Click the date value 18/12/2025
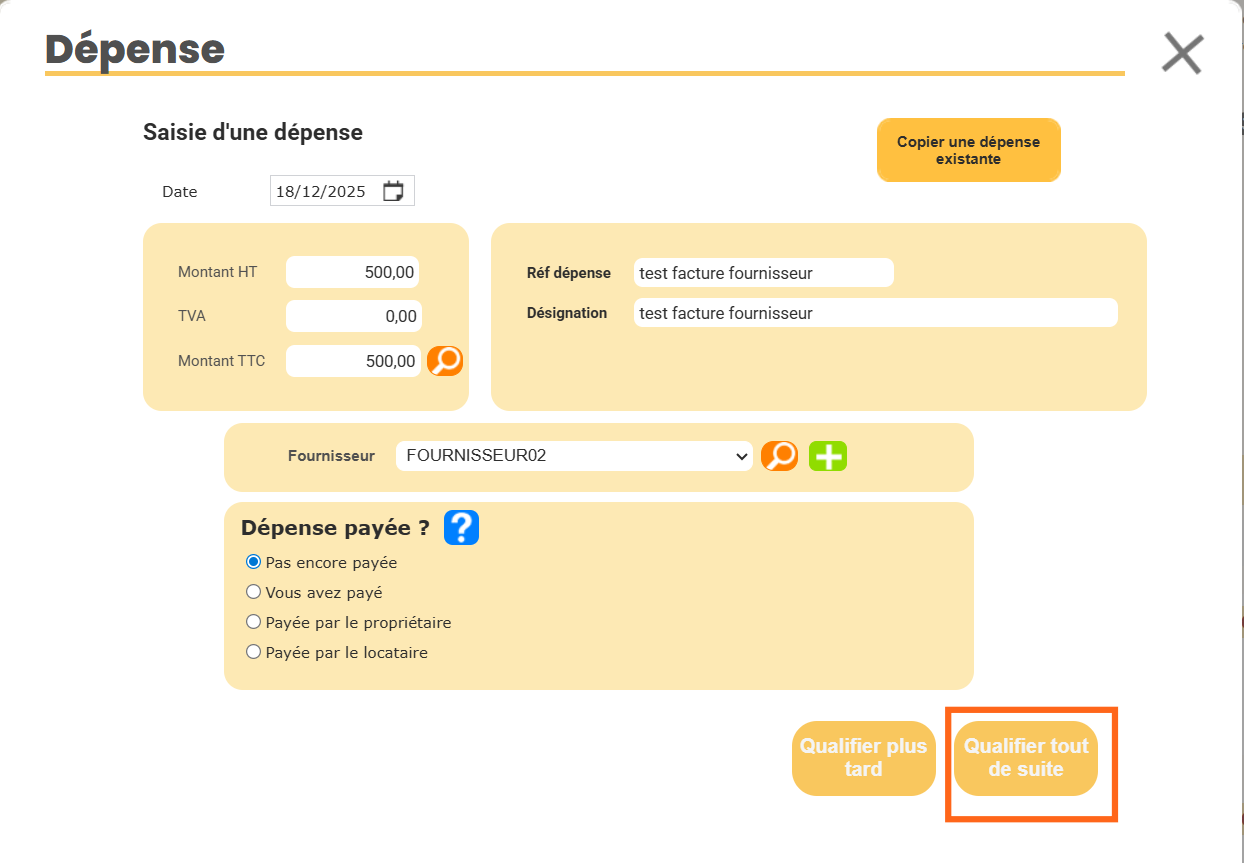Viewport: 1244px width, 863px height. click(x=322, y=191)
